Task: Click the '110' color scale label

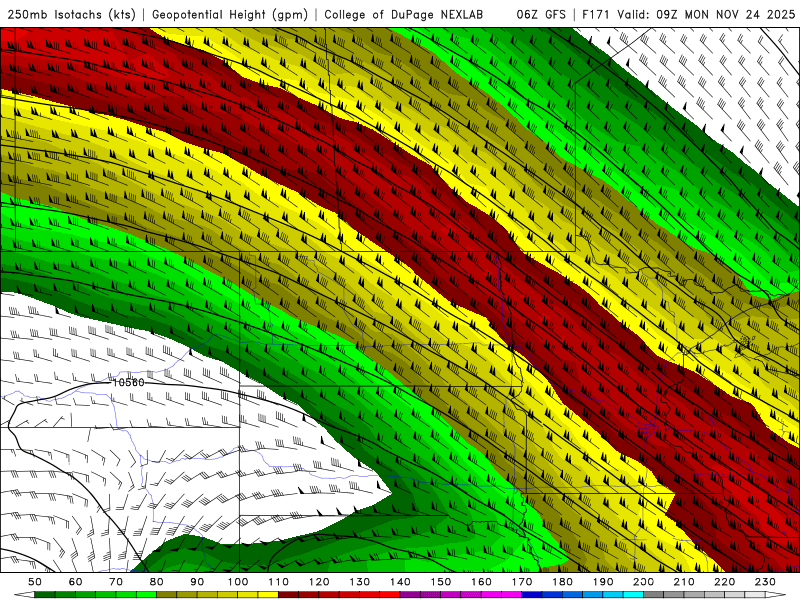Action: tap(279, 582)
